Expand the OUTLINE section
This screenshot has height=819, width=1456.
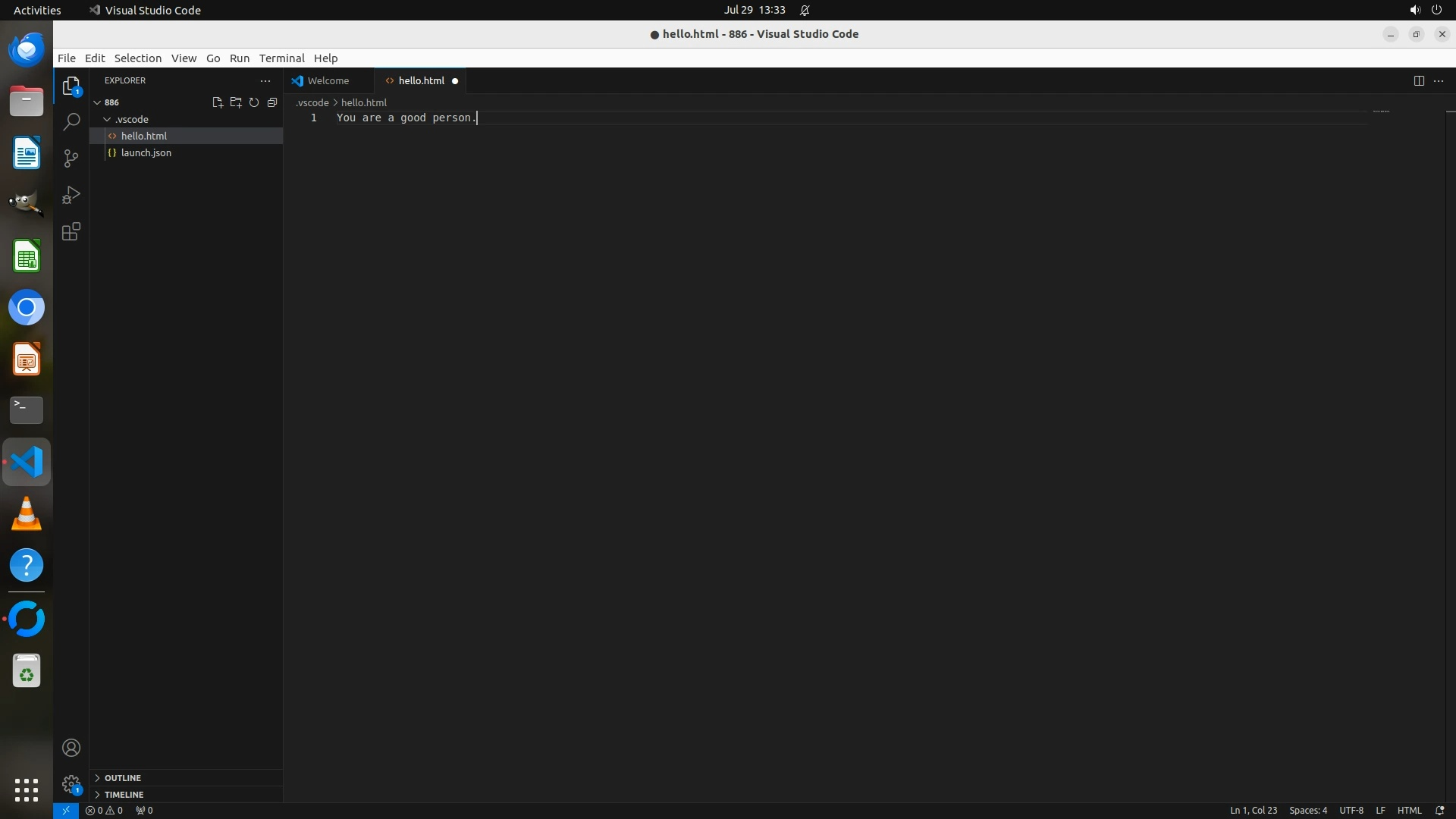point(123,777)
